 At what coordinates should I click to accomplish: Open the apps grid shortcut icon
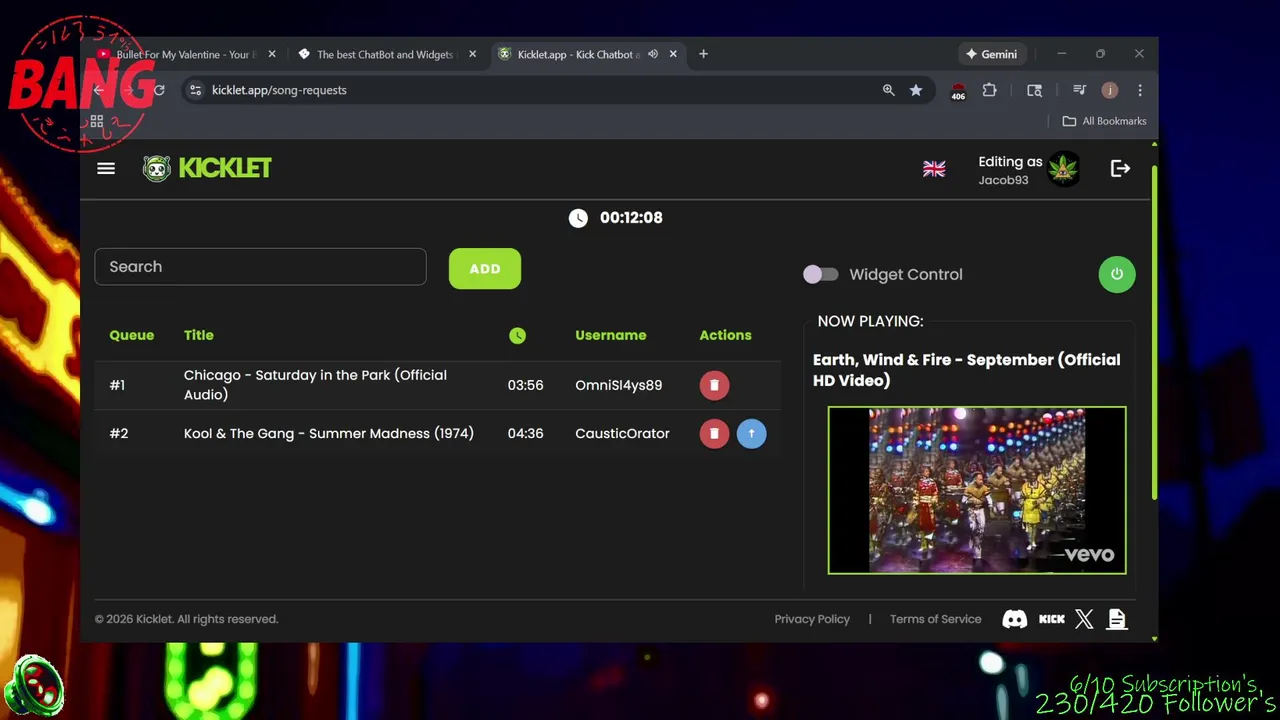pyautogui.click(x=97, y=122)
